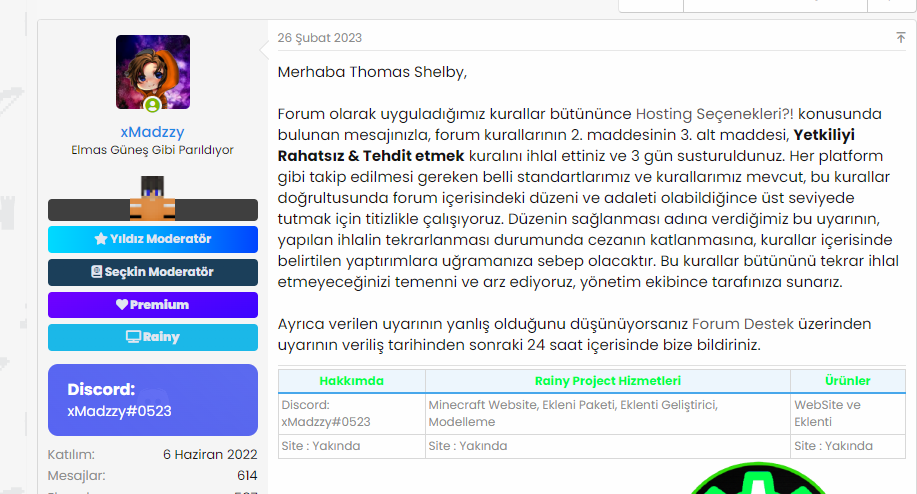Click the Ürünler signature header
Viewport: 917px width, 494px height.
(x=847, y=381)
